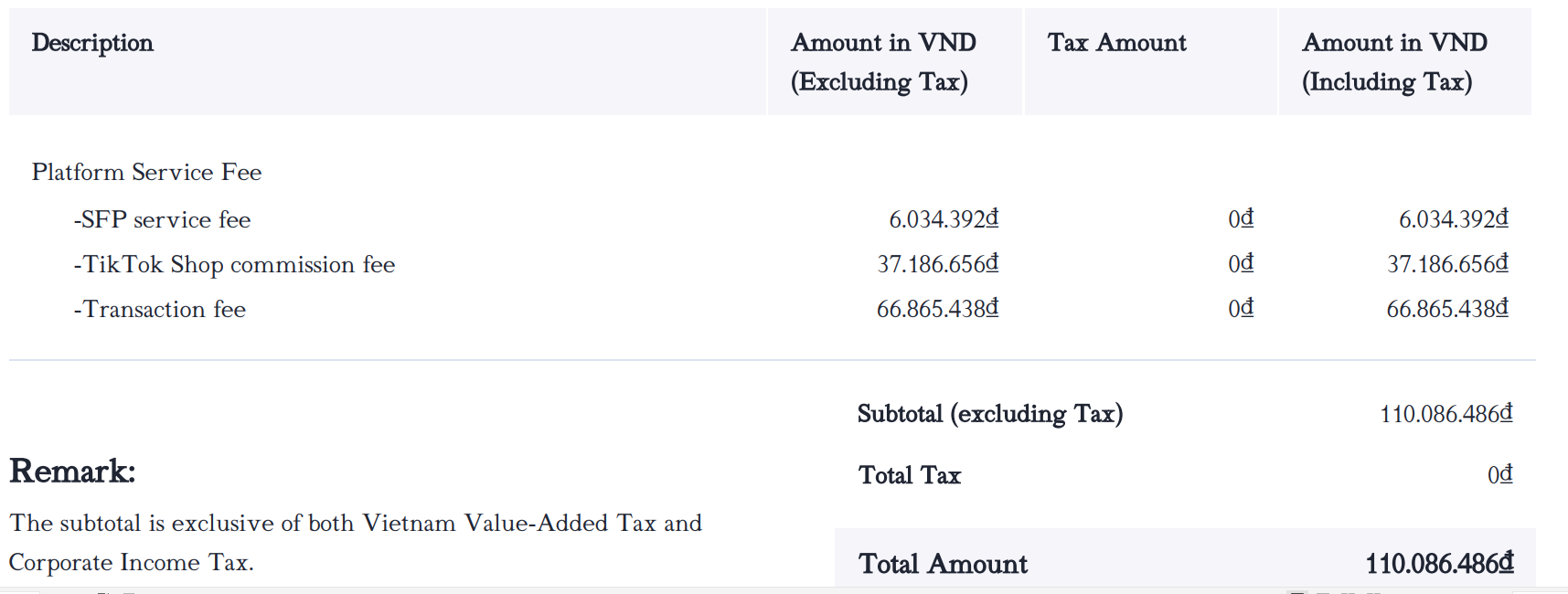Click the Tax Amount column header
The image size is (1568, 594).
tap(1116, 43)
